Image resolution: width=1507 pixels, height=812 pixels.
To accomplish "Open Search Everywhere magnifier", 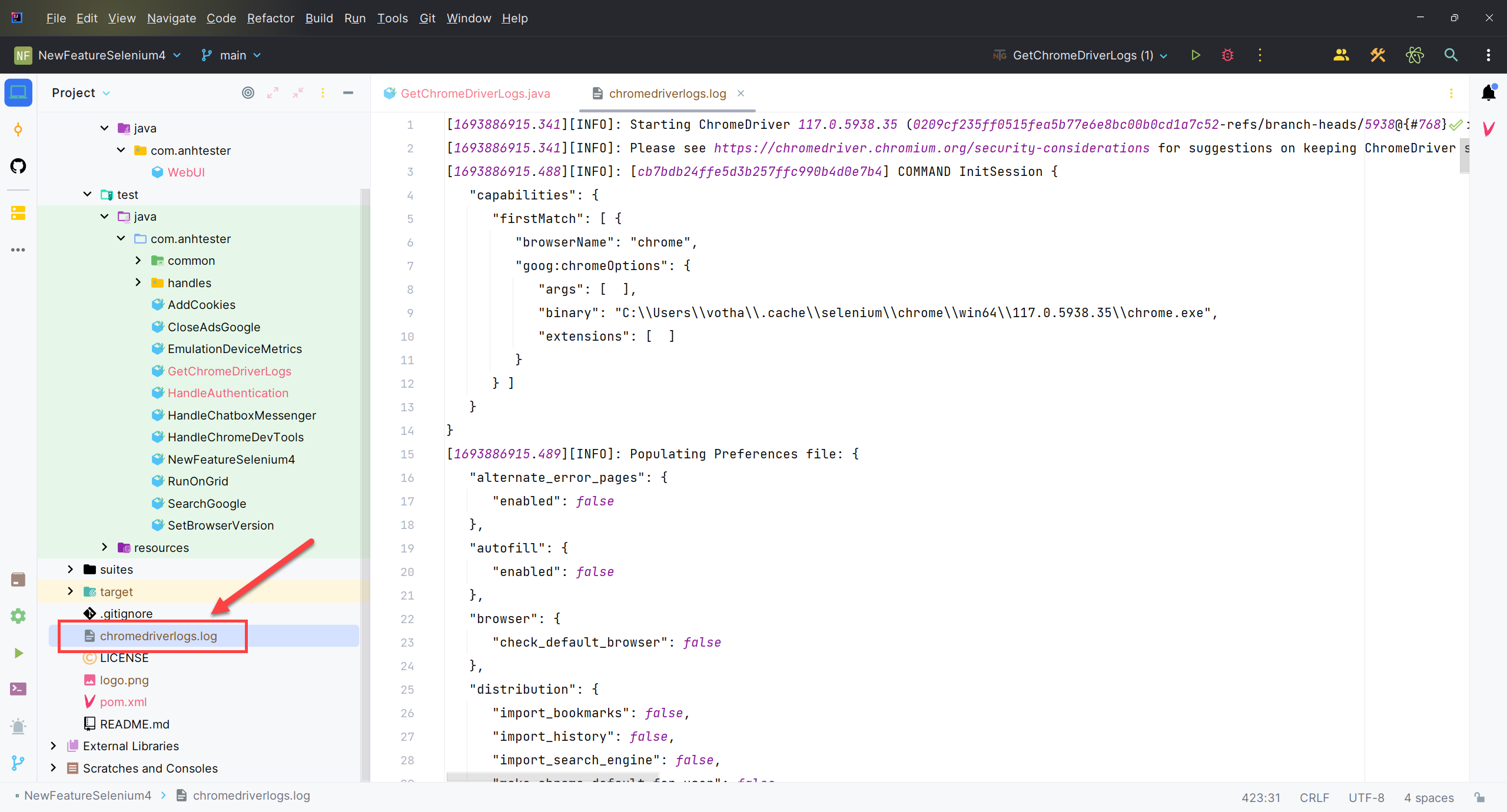I will tap(1451, 55).
